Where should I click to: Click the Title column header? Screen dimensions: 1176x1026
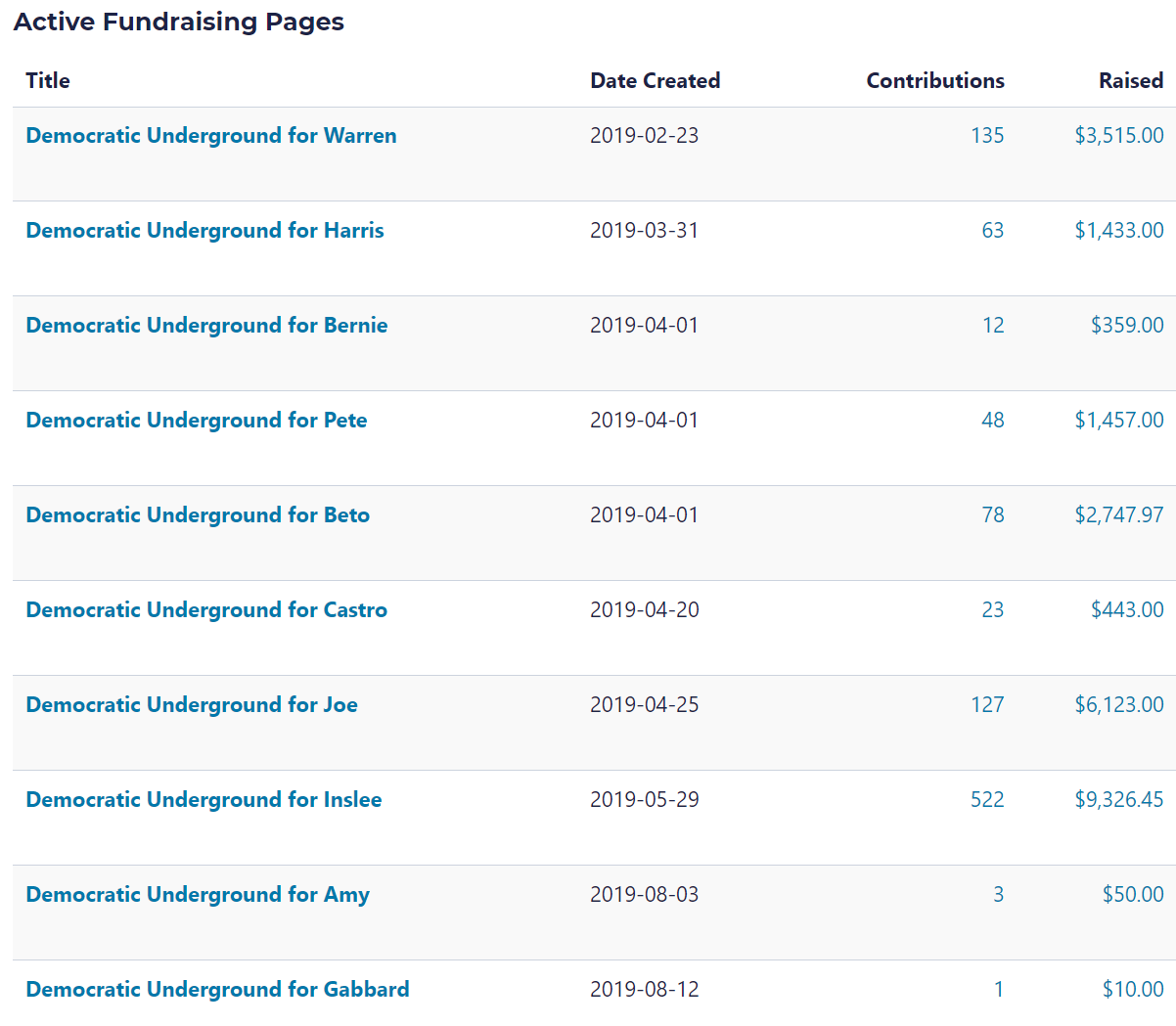pyautogui.click(x=48, y=81)
